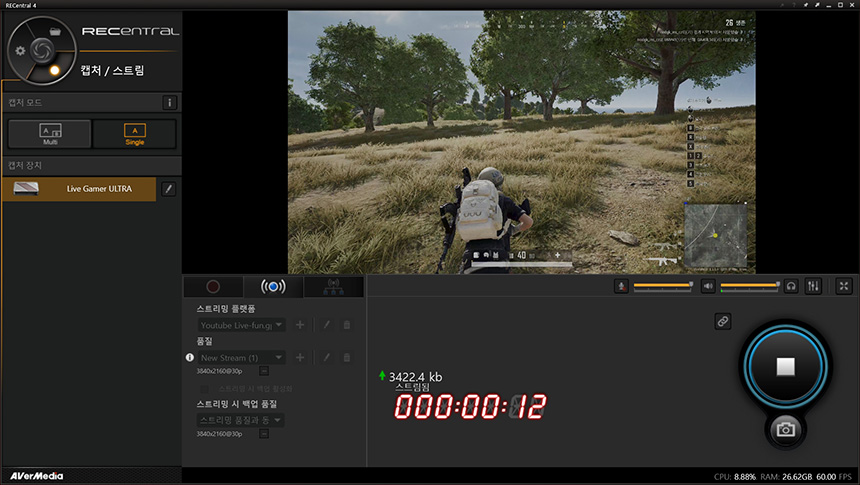The width and height of the screenshot is (860, 485).
Task: Click the swirl logo at wheel center
Action: (x=41, y=50)
